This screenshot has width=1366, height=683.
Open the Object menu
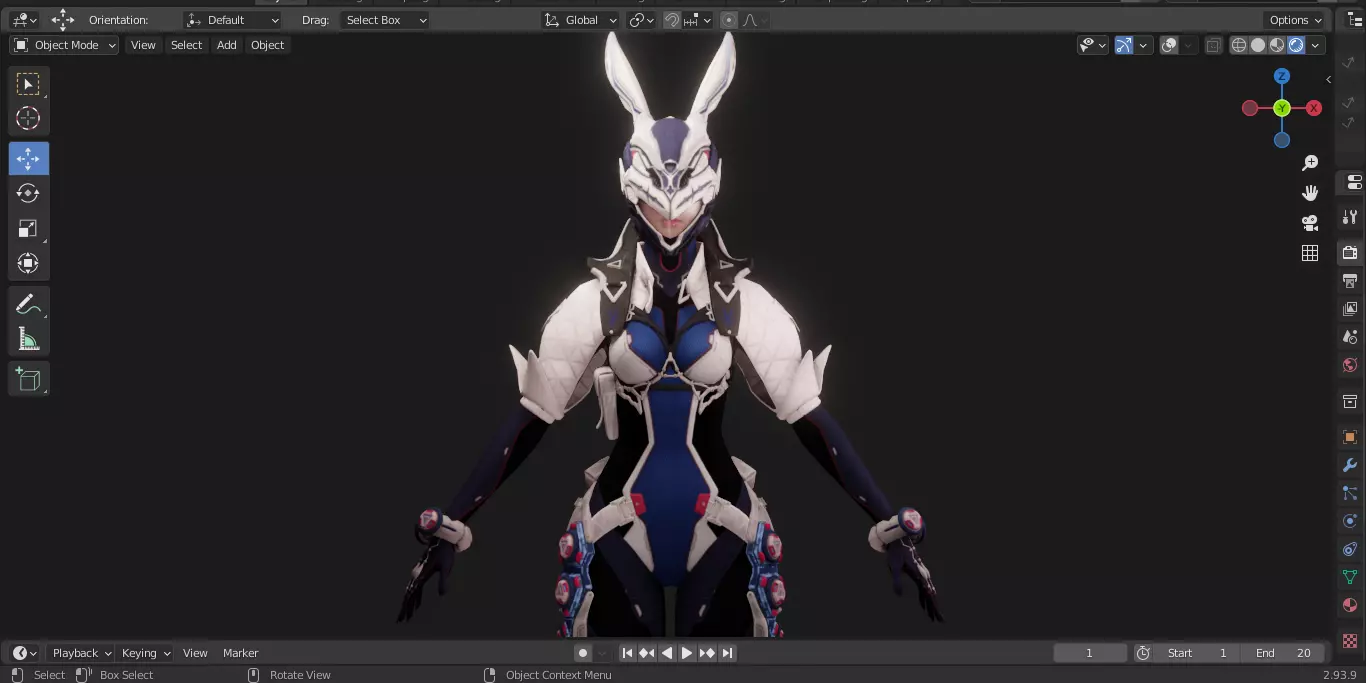pos(268,45)
